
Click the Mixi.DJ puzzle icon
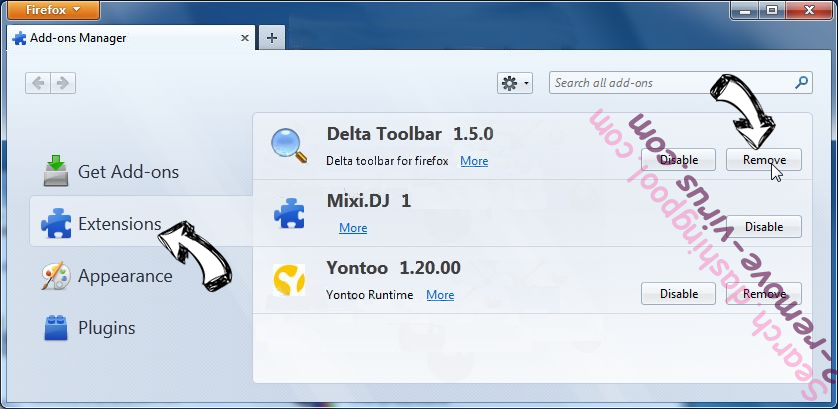pyautogui.click(x=289, y=213)
